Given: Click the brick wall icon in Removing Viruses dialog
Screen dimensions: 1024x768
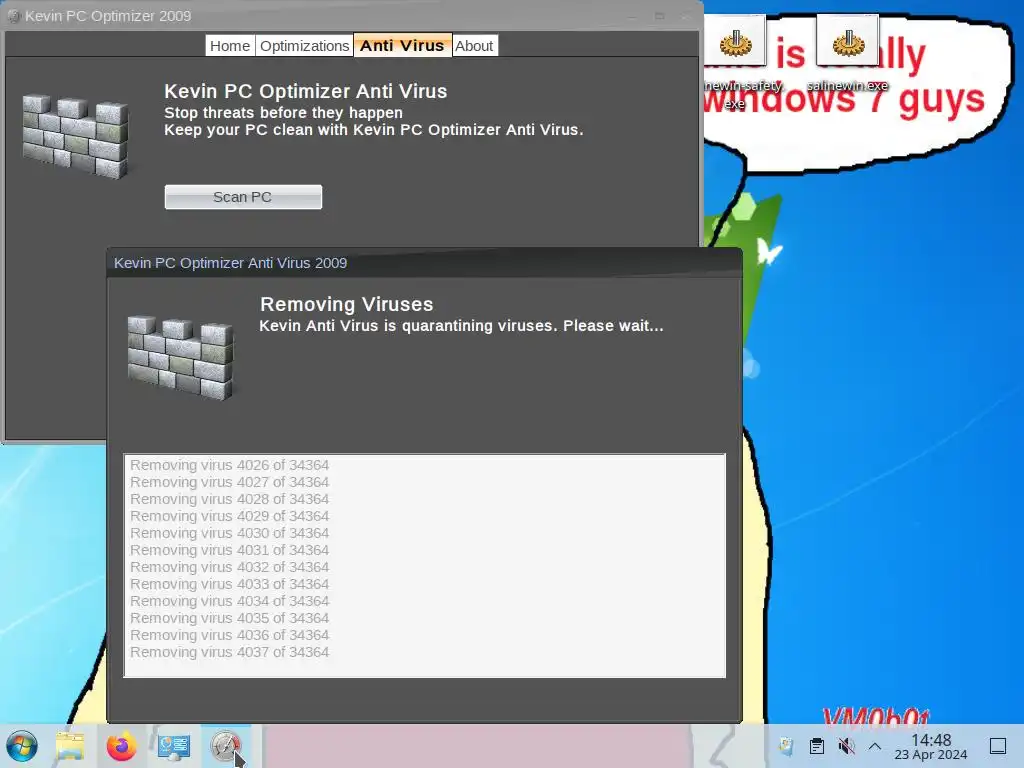Looking at the screenshot, I should (181, 357).
